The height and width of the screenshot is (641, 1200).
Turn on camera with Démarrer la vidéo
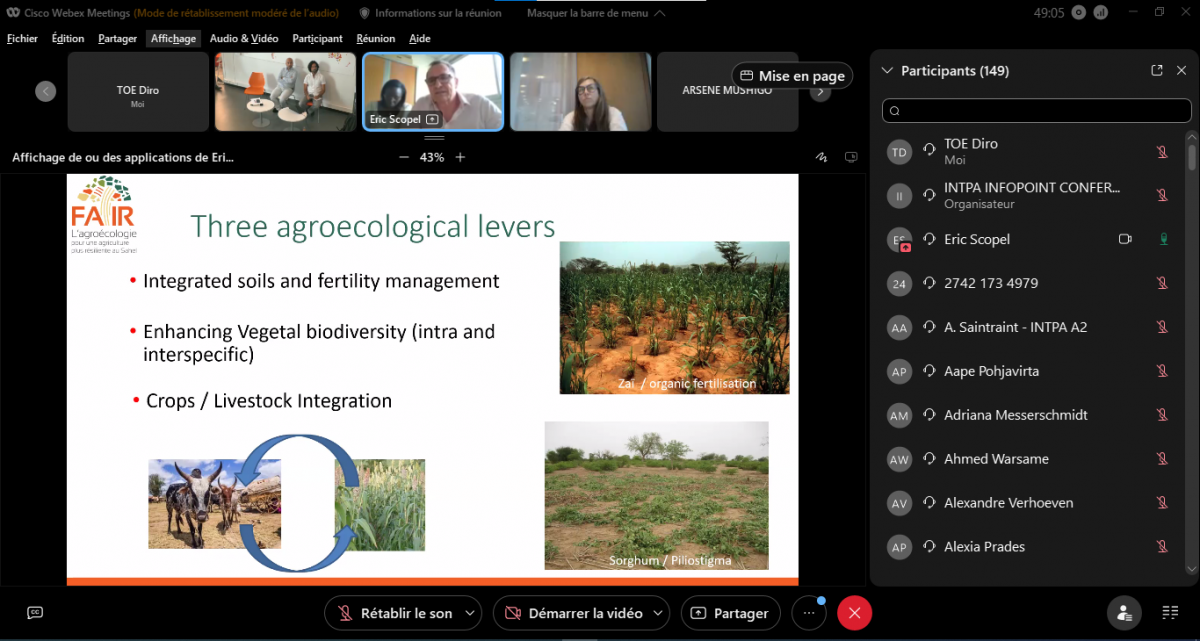(573, 613)
